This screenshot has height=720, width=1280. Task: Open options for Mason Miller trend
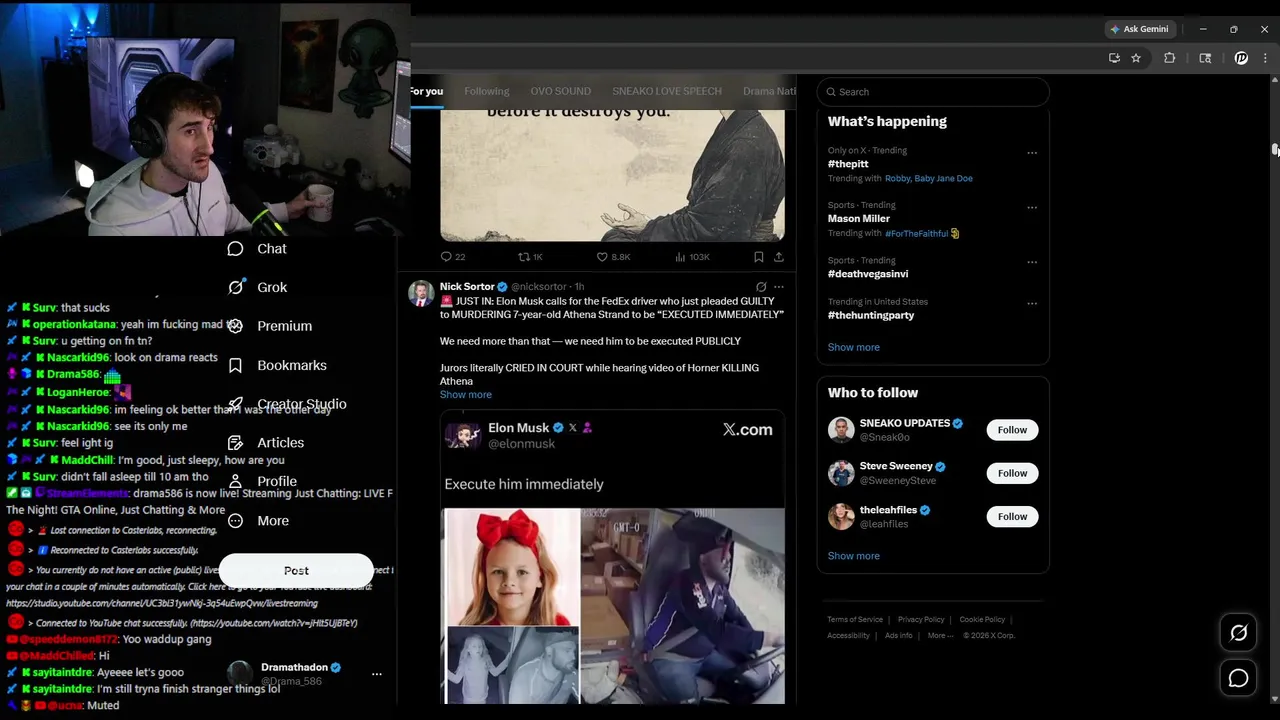(x=1032, y=207)
